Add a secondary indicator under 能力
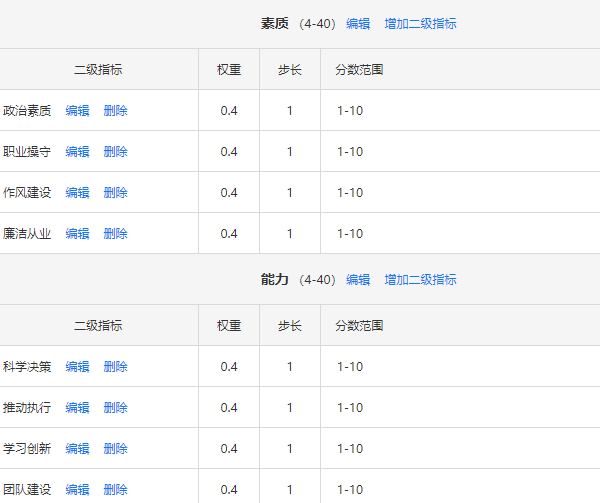The height and width of the screenshot is (503, 600). 420,280
